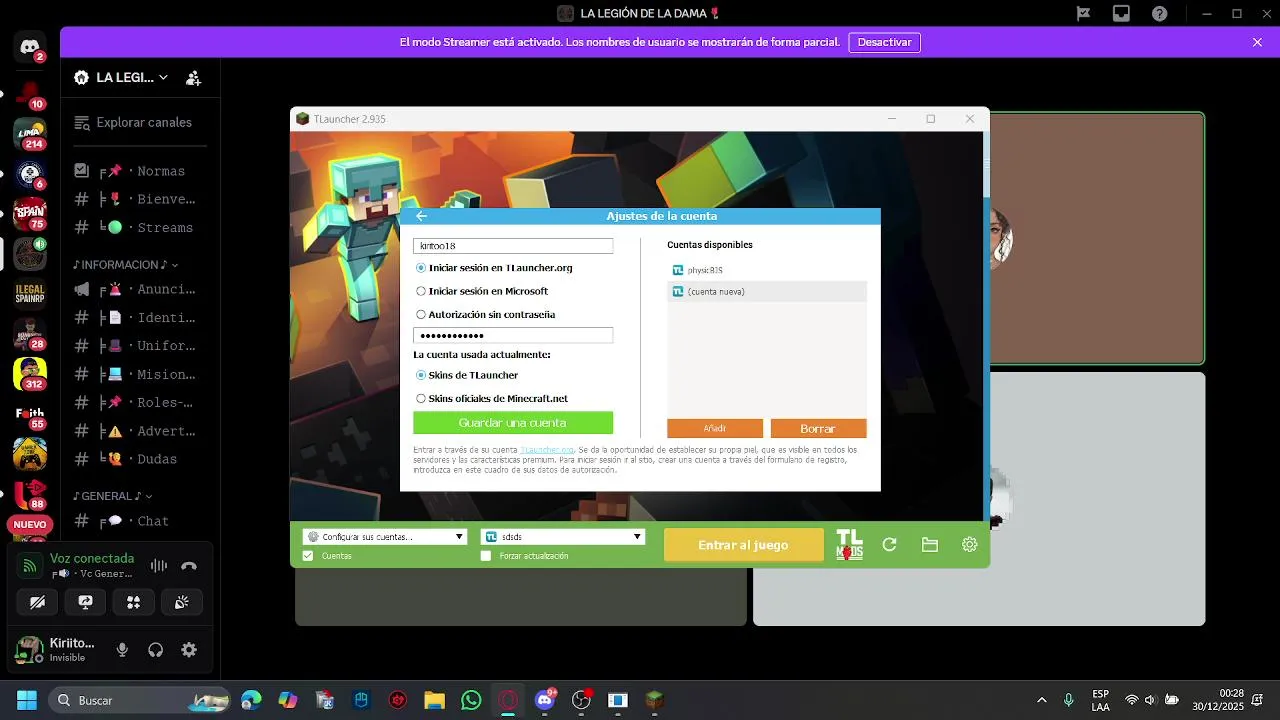Select the (cuenta nueva) account entry
Image resolution: width=1280 pixels, height=720 pixels.
766,292
